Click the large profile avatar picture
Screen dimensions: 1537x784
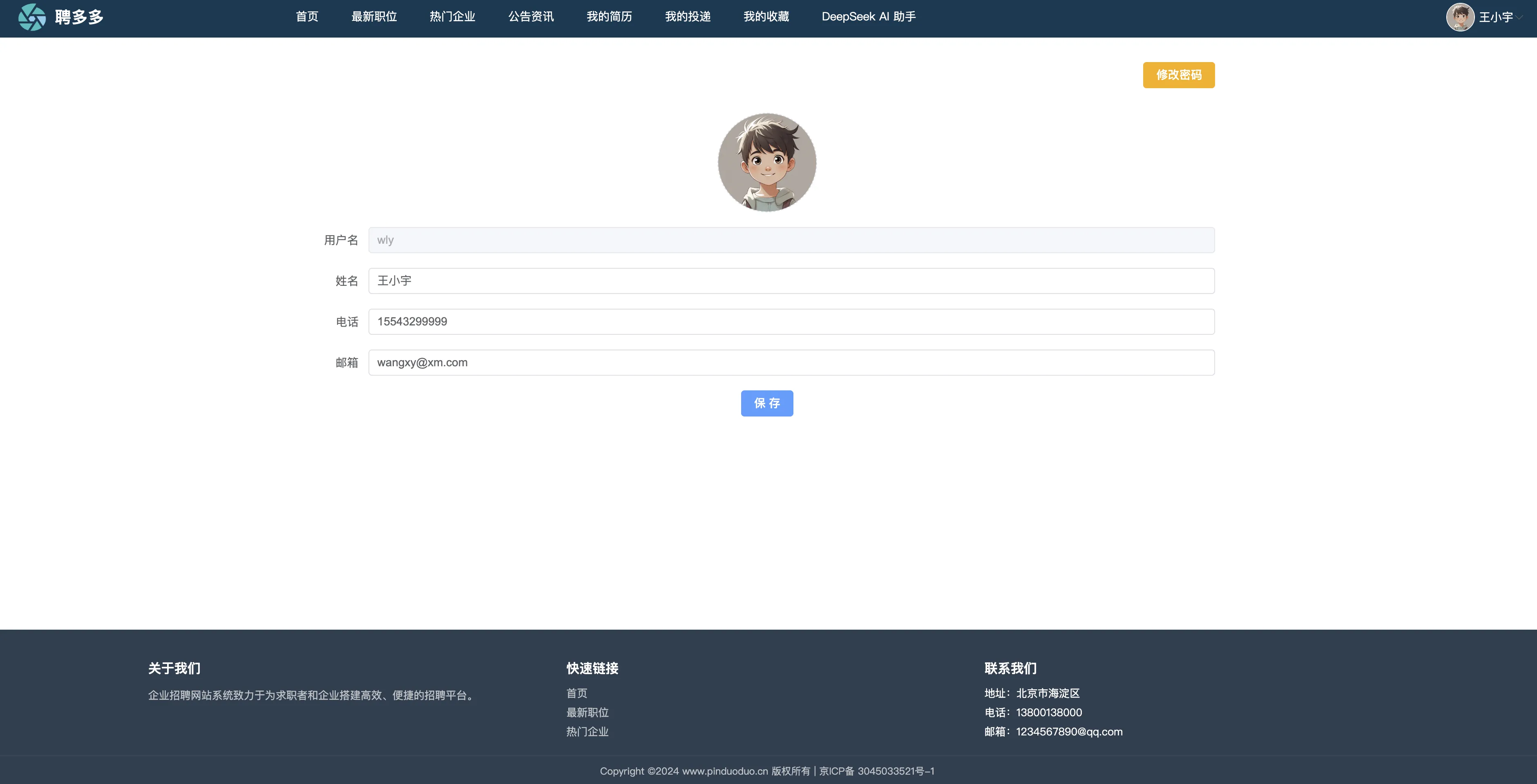click(767, 162)
